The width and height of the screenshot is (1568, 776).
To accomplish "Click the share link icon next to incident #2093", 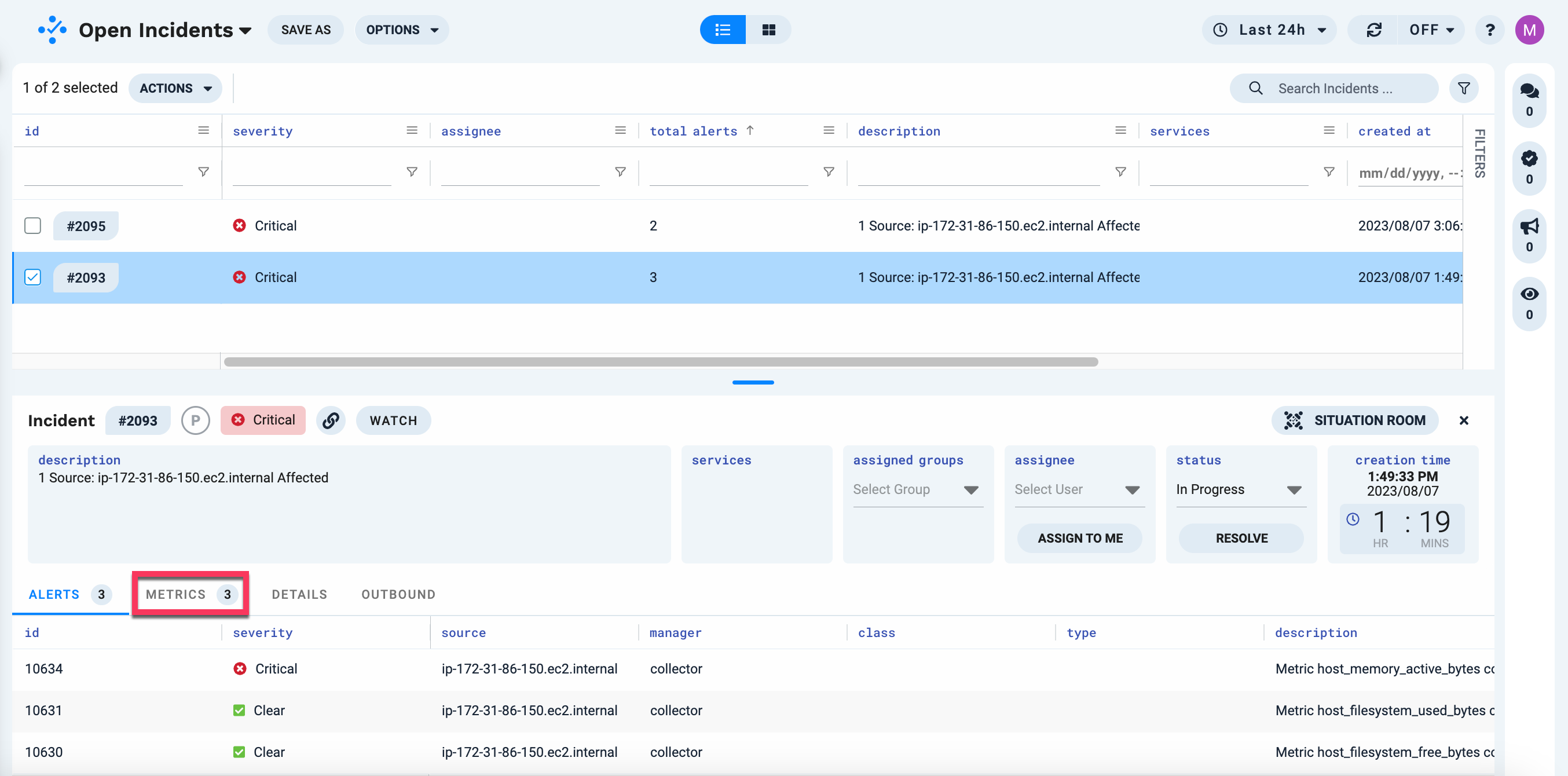I will coord(331,420).
